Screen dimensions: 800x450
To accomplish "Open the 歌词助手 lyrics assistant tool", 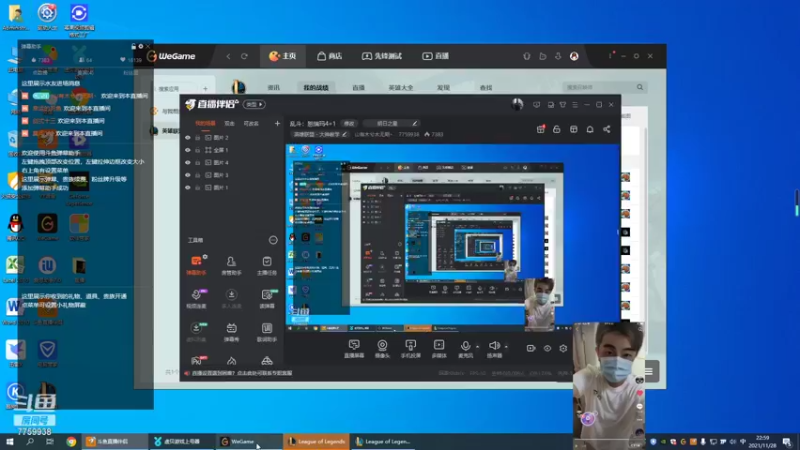I will (267, 332).
